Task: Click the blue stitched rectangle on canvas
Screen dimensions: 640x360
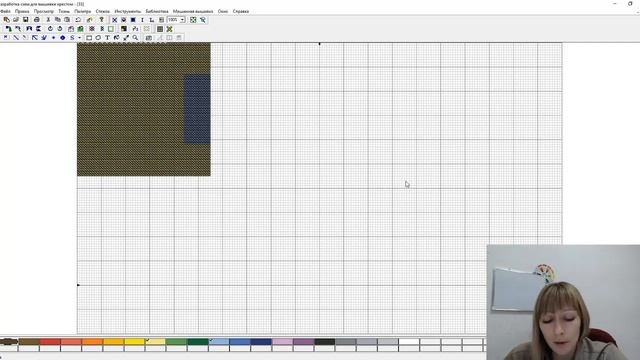Action: pyautogui.click(x=197, y=109)
